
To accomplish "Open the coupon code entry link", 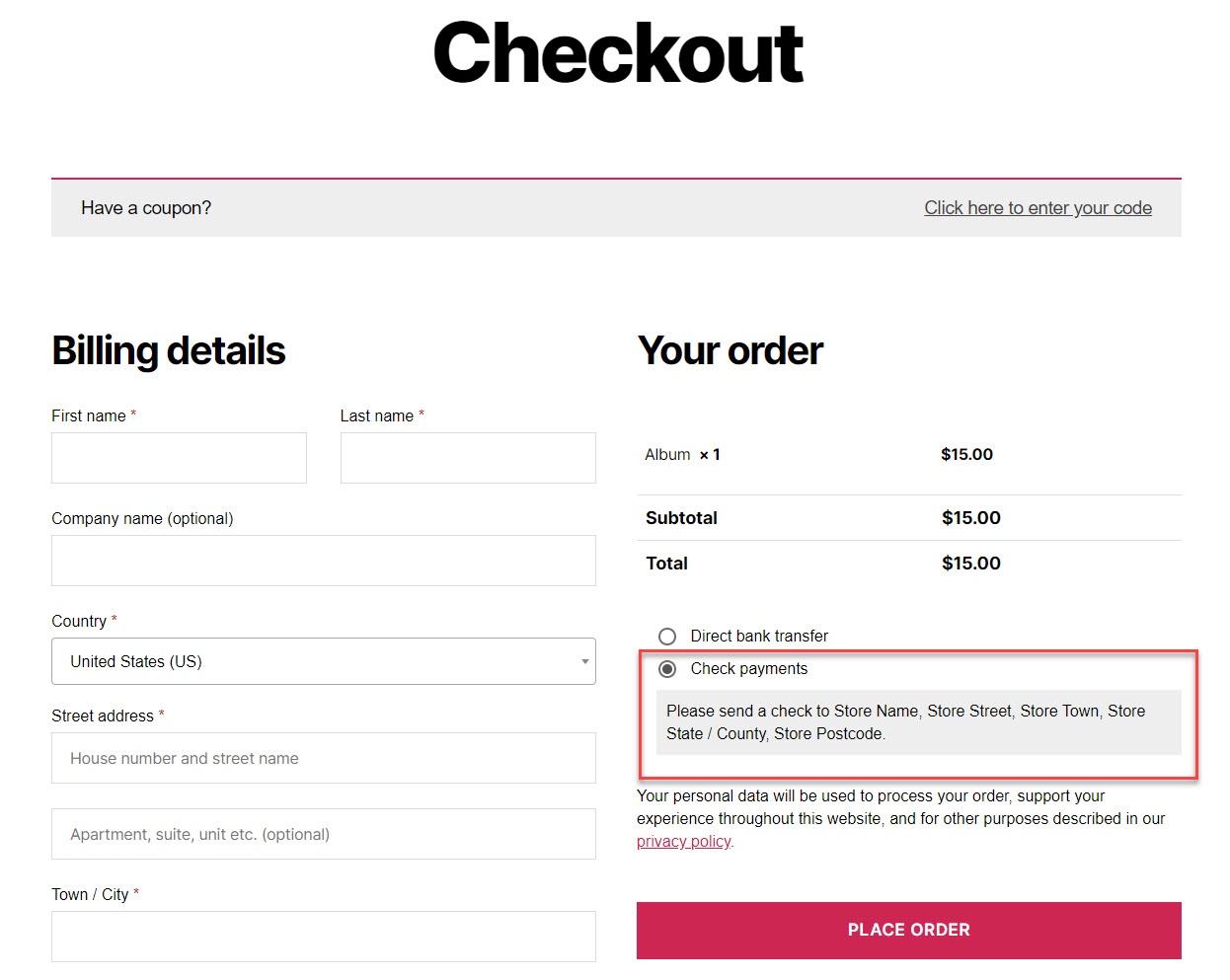I will tap(1038, 207).
